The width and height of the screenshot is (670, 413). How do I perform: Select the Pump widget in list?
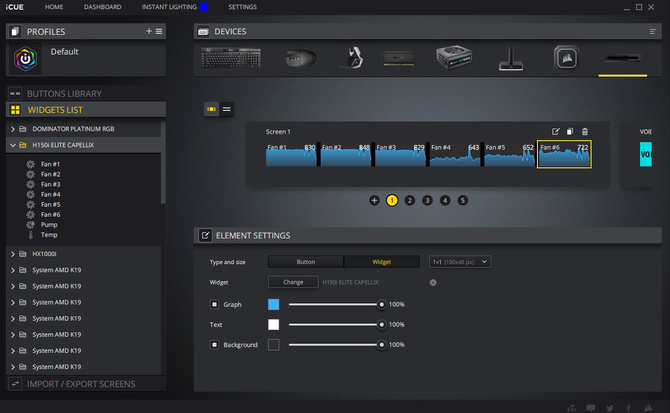point(49,225)
